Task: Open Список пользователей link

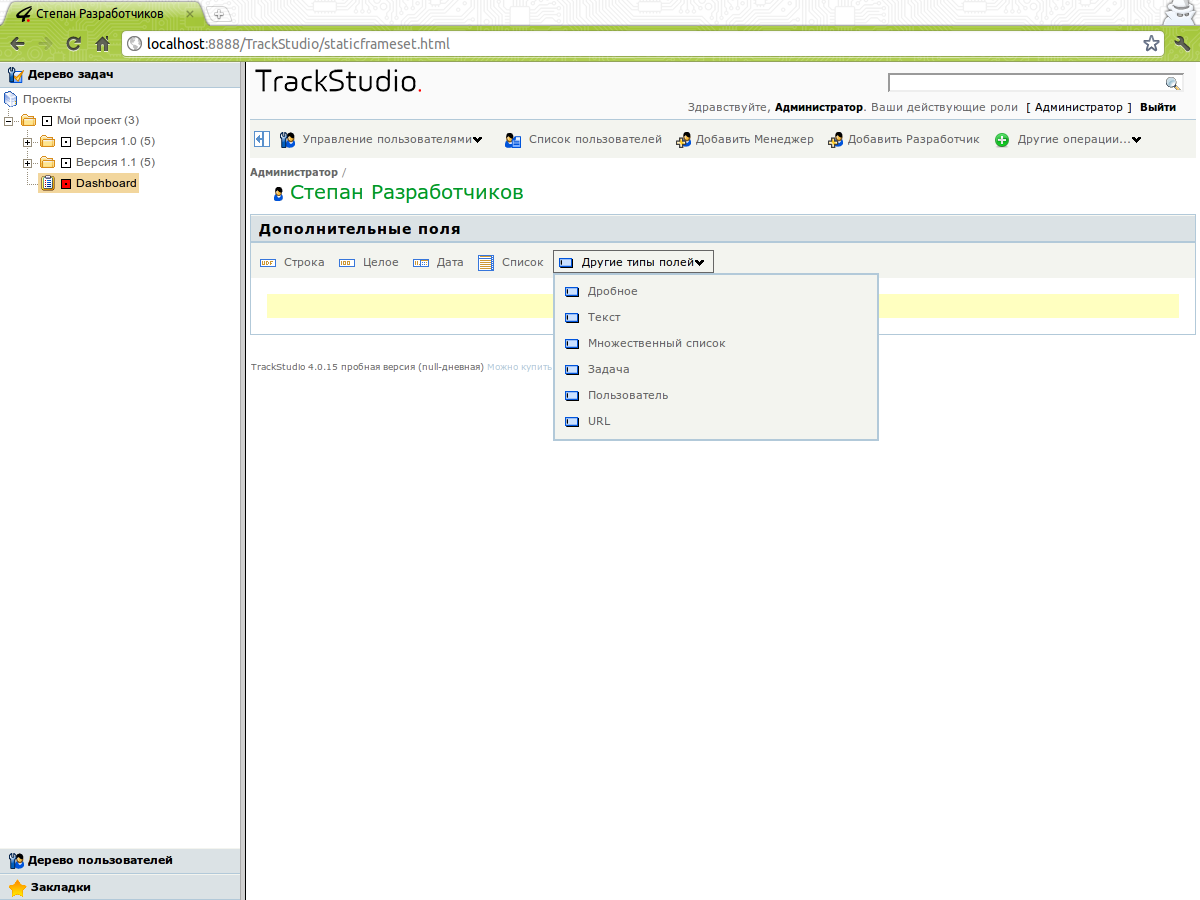Action: coord(595,140)
